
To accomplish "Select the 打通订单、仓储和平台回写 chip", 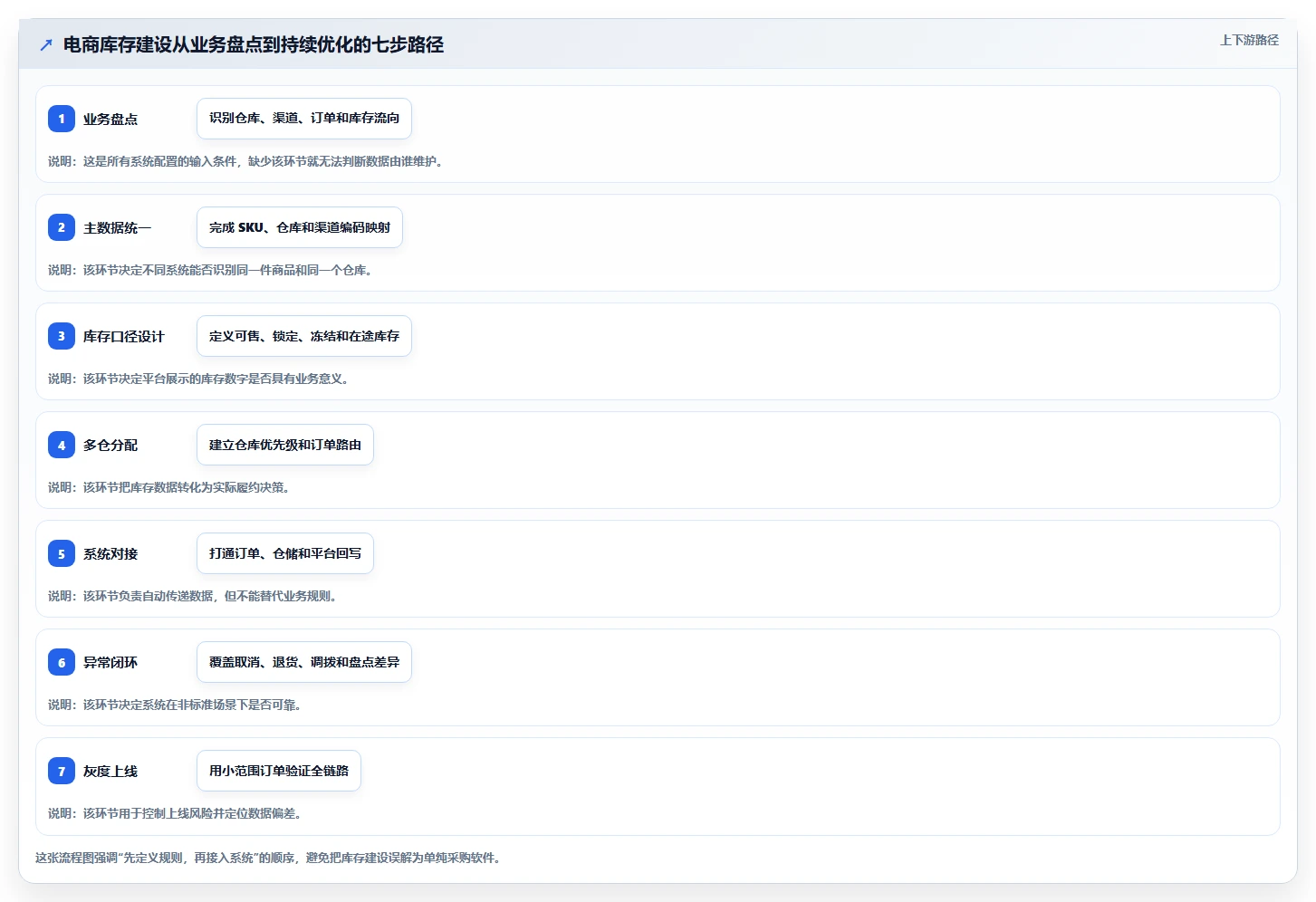I will point(285,553).
